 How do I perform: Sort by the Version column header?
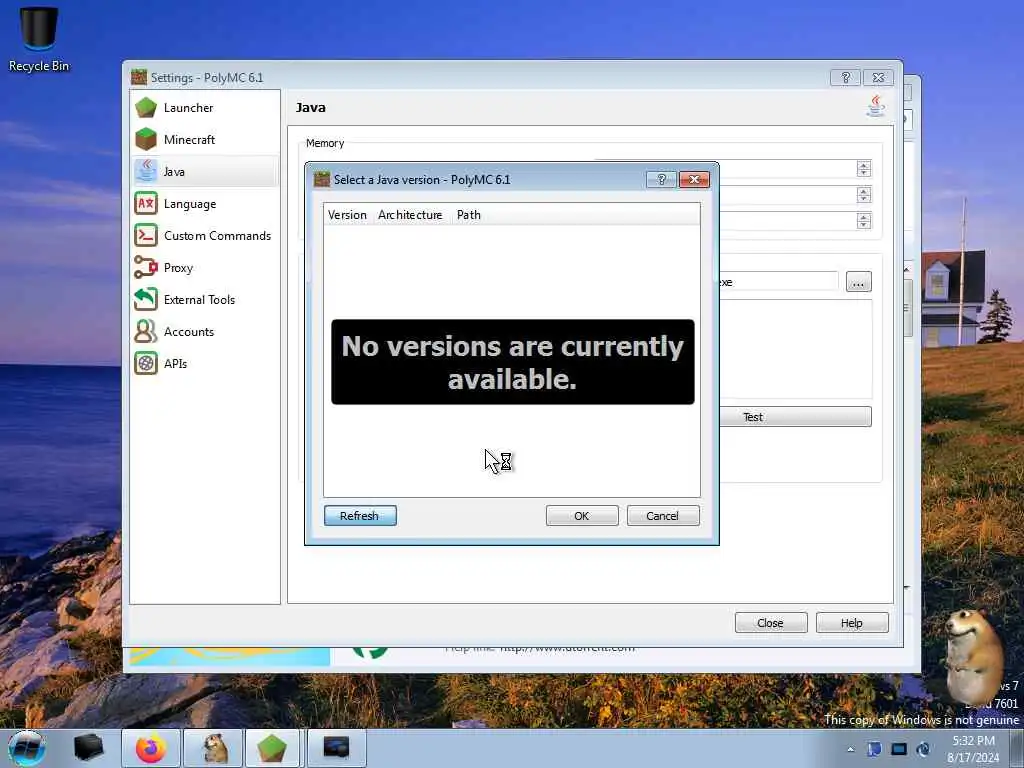click(347, 215)
